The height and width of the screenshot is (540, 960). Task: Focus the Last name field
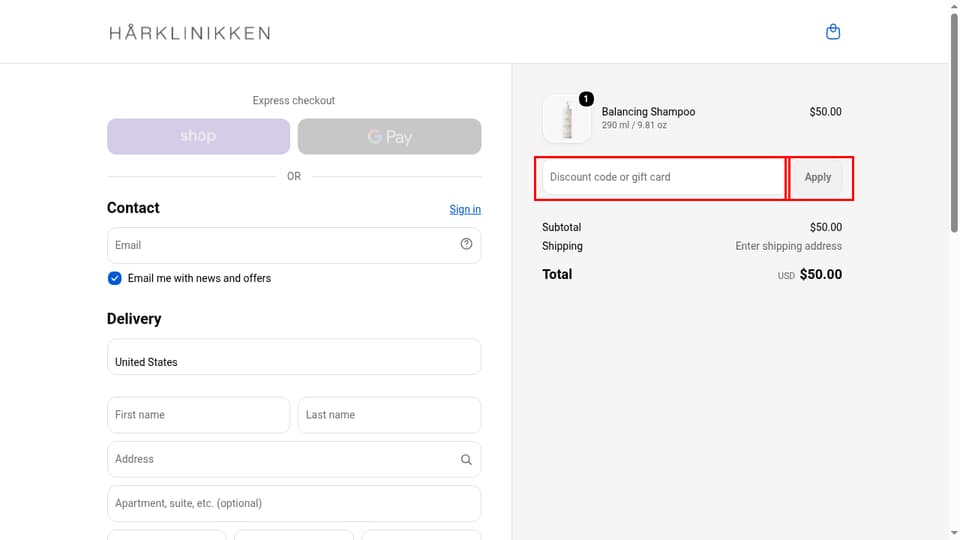tap(389, 414)
